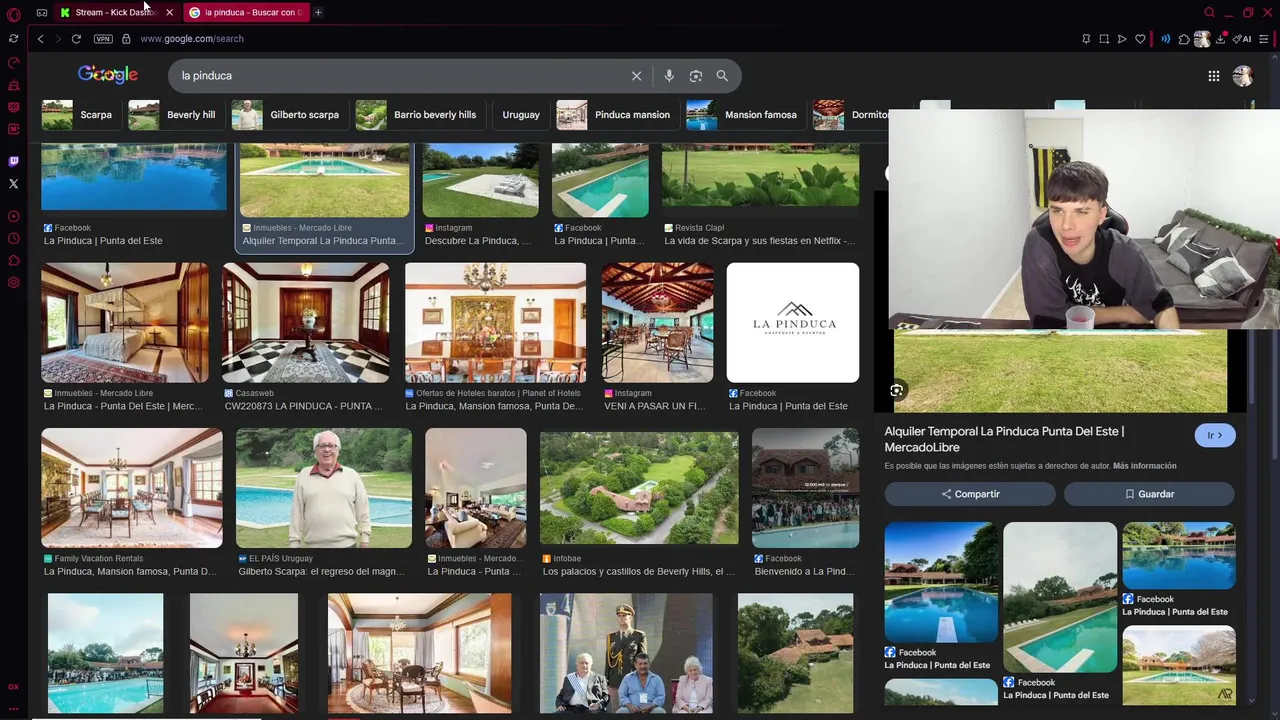The height and width of the screenshot is (720, 1280).
Task: Go to Google homepage via logo
Action: (x=108, y=75)
